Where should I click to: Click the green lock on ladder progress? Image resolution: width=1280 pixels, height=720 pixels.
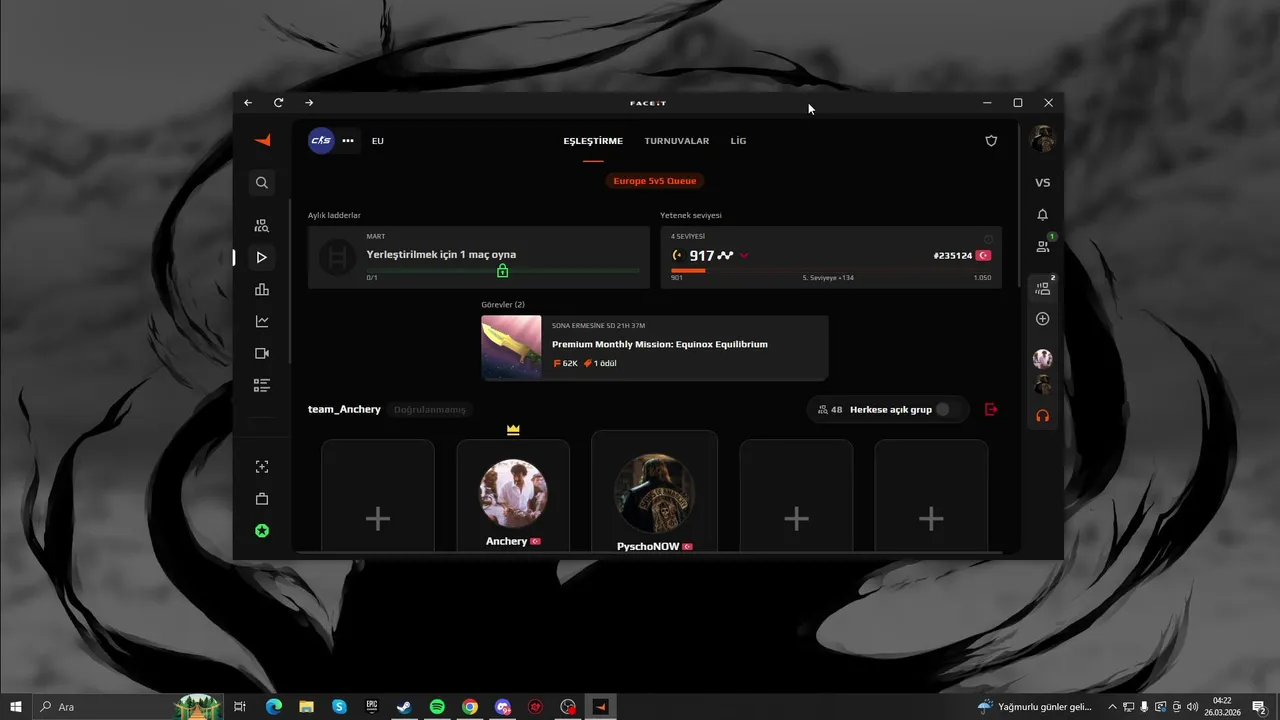(x=502, y=271)
